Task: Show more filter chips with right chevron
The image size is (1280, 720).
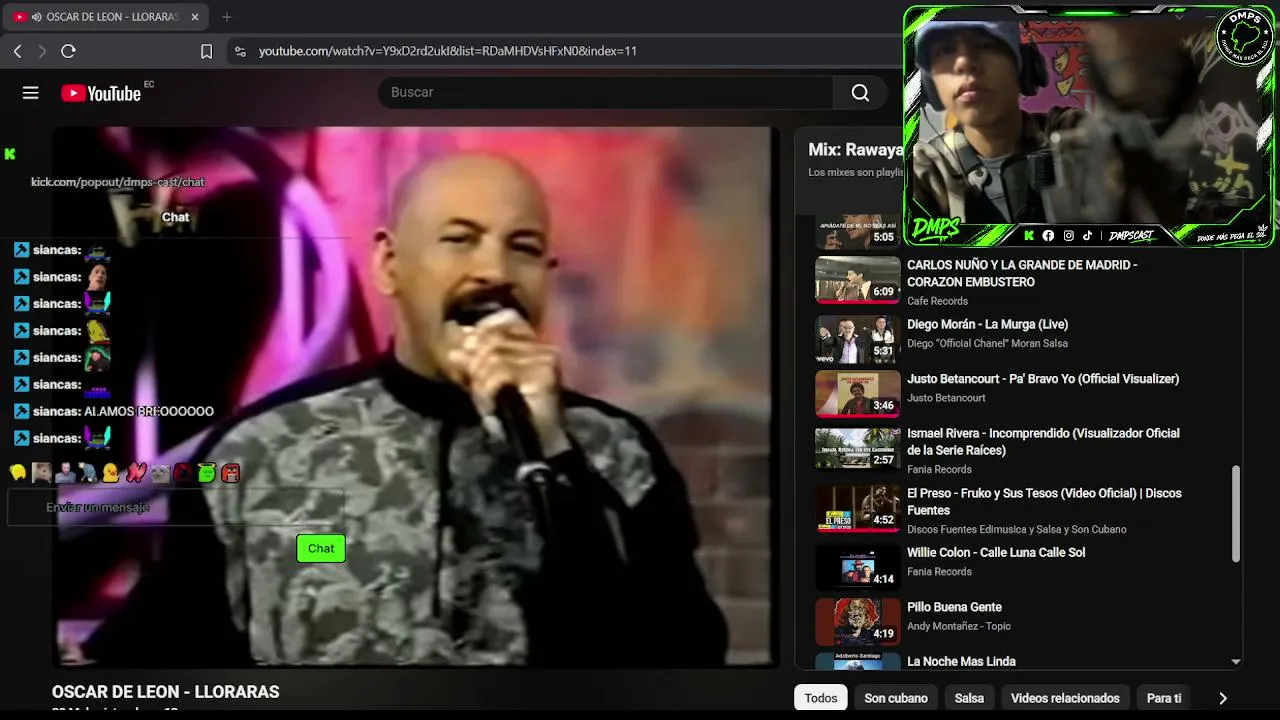Action: pos(1222,698)
